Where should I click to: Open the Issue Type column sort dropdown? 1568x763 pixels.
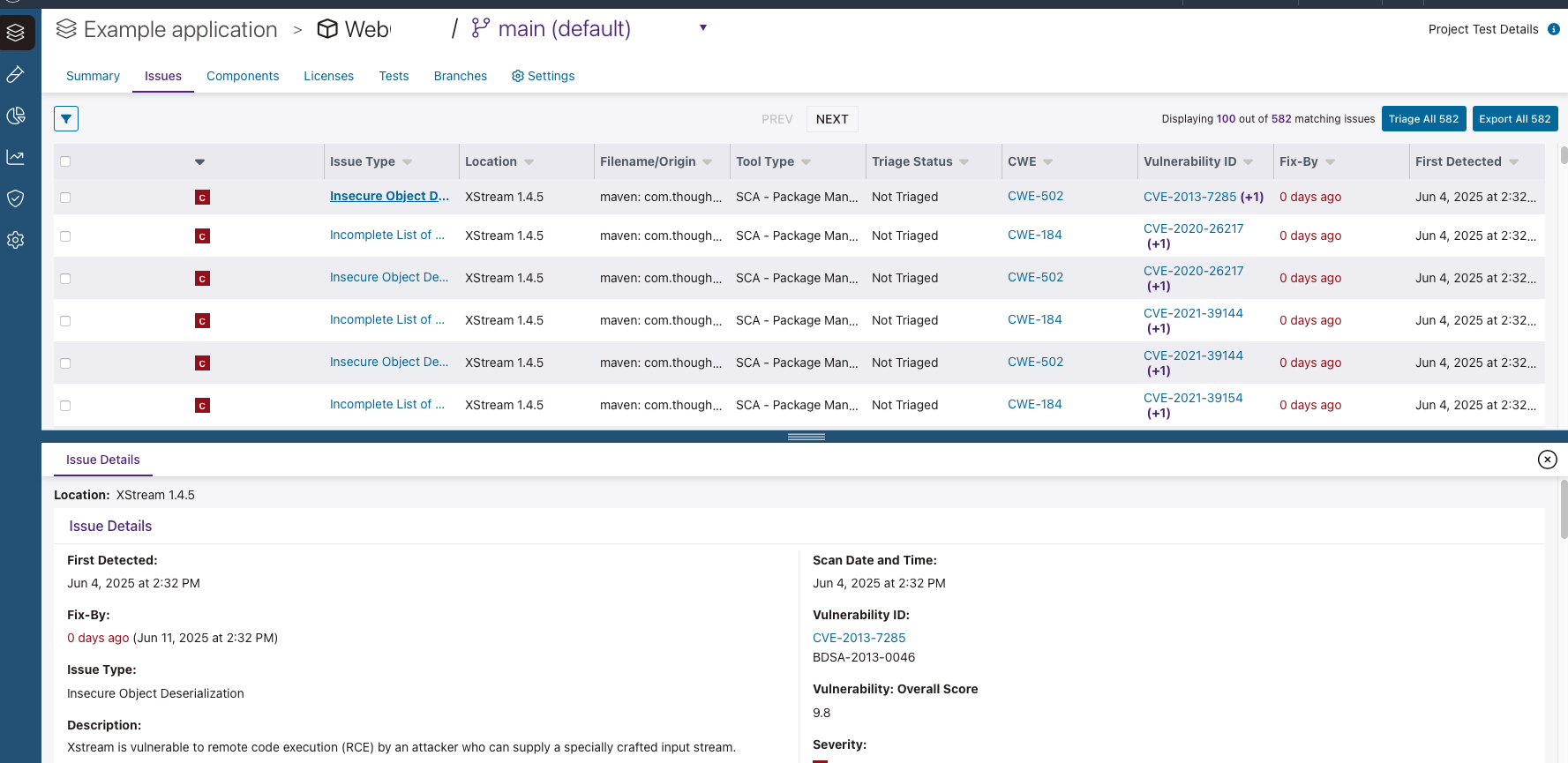(408, 162)
